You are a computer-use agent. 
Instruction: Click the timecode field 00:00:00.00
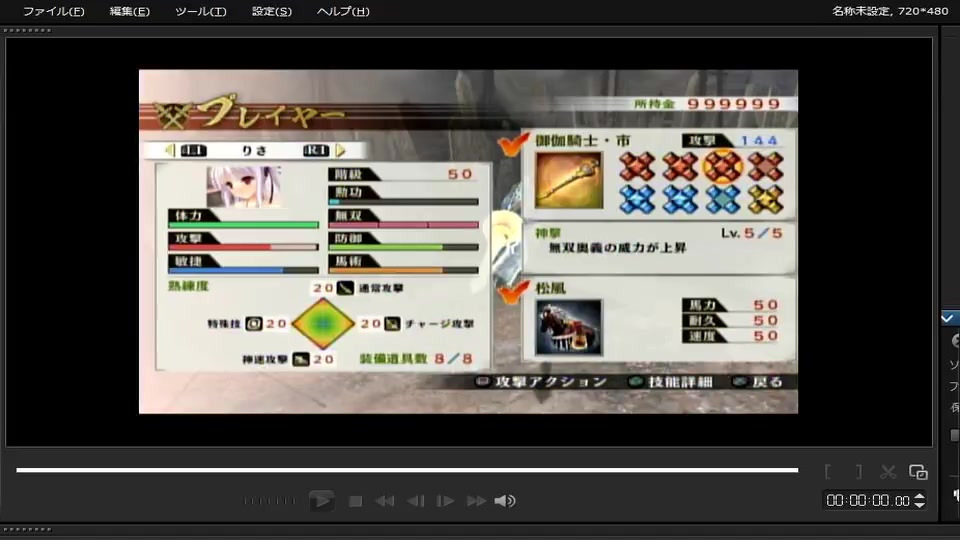pyautogui.click(x=868, y=500)
